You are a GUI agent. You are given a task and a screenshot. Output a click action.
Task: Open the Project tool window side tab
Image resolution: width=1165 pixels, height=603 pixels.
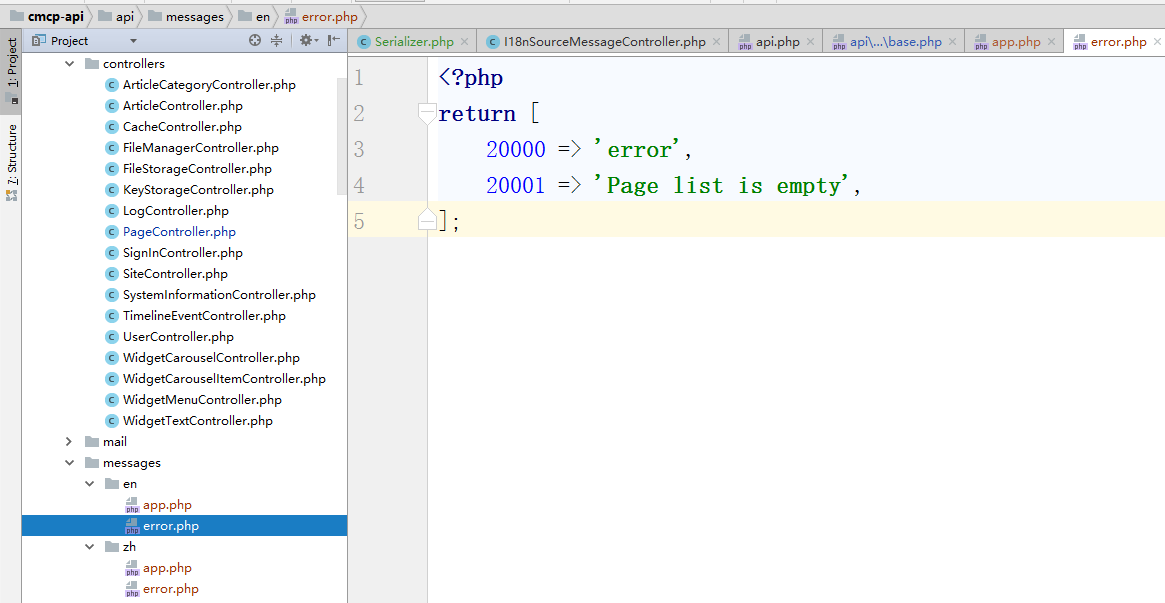[x=12, y=67]
